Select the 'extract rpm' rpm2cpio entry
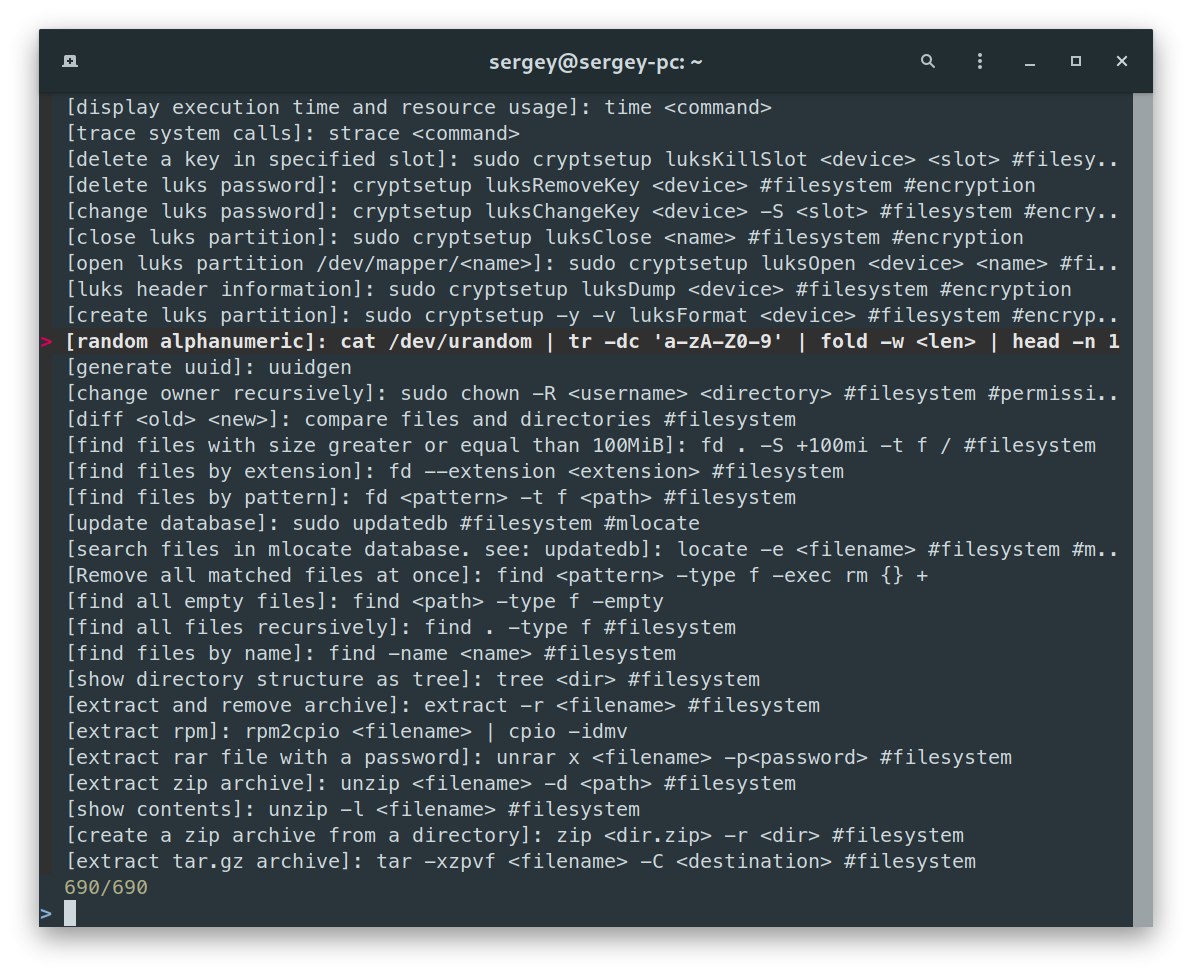This screenshot has width=1192, height=976. point(347,731)
